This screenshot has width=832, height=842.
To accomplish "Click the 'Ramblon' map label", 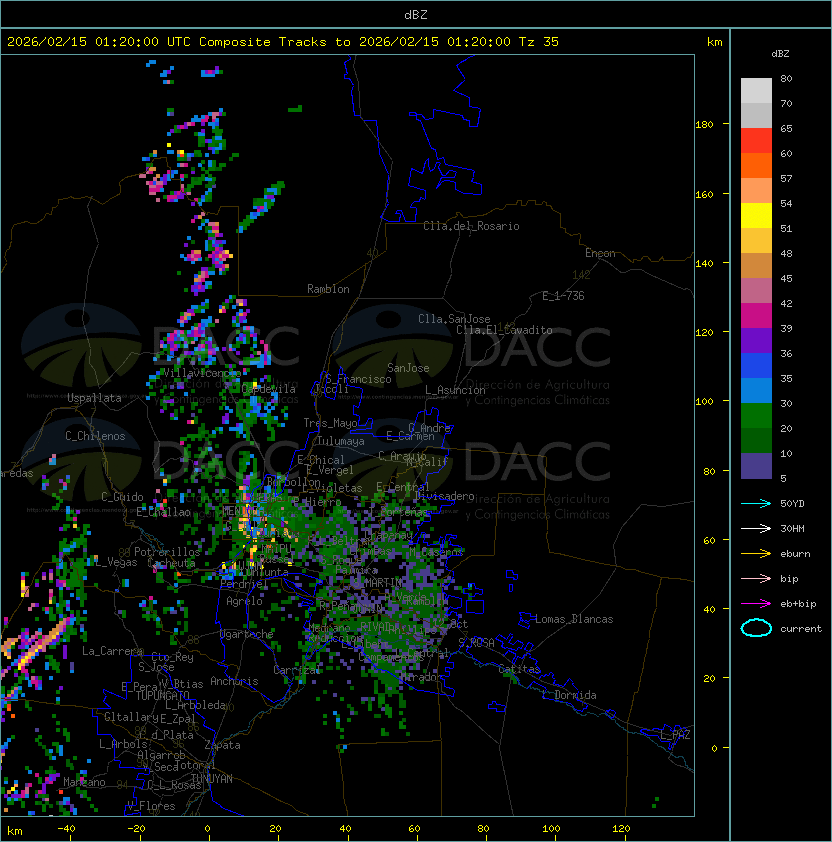I will pyautogui.click(x=328, y=289).
